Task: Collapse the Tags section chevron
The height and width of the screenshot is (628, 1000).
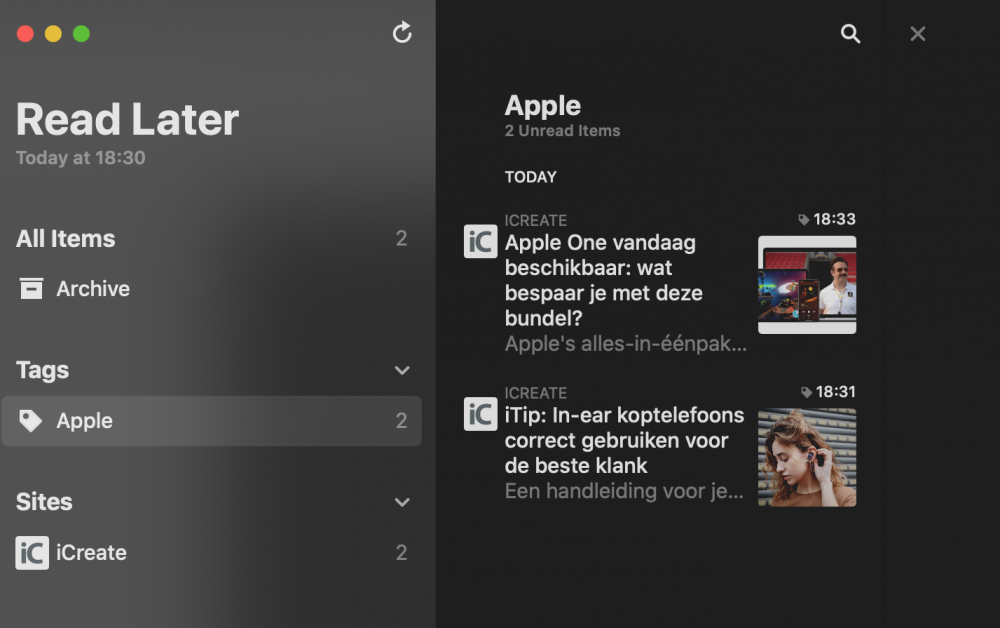Action: 402,371
